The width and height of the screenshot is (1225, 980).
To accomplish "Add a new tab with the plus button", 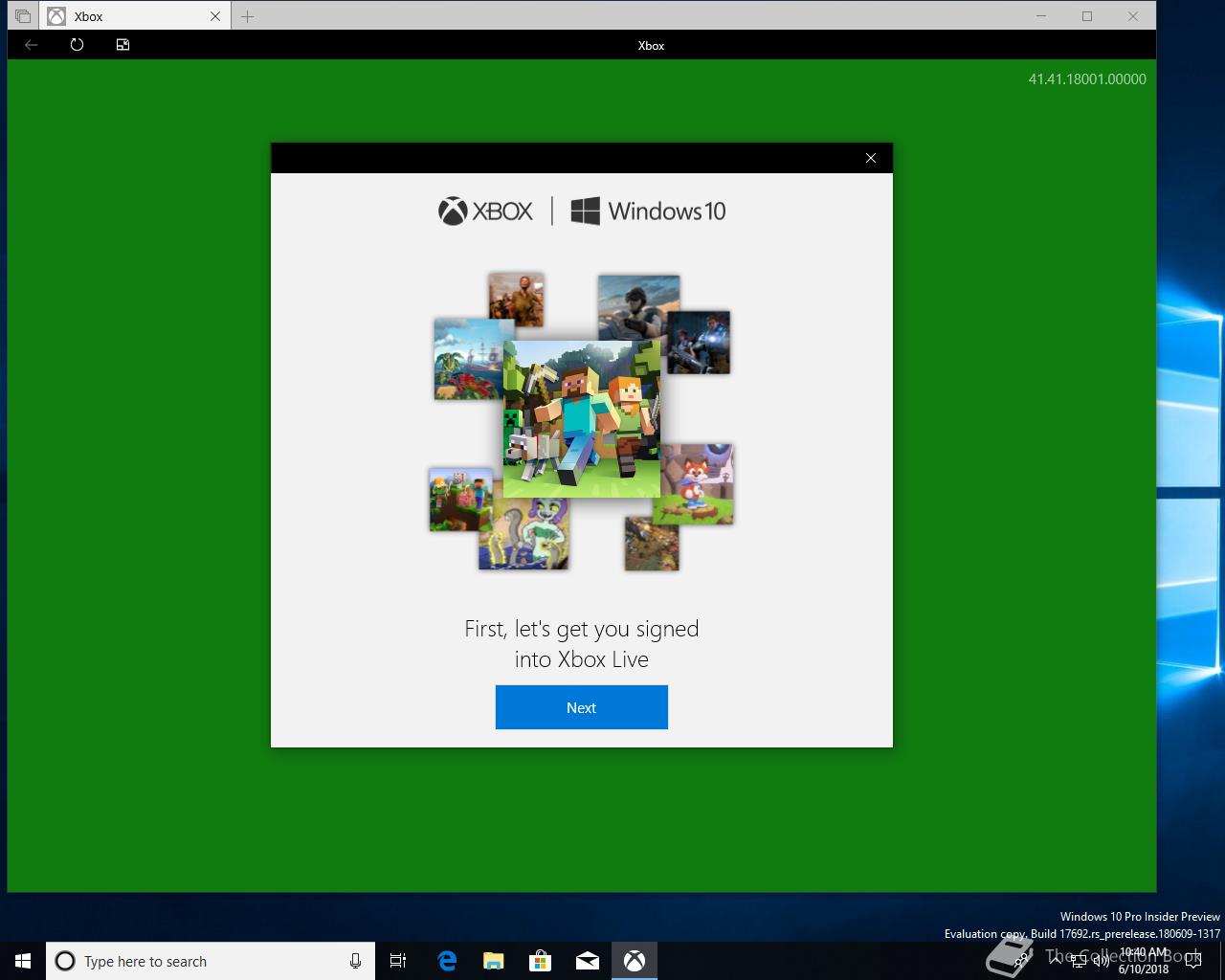I will tap(247, 16).
